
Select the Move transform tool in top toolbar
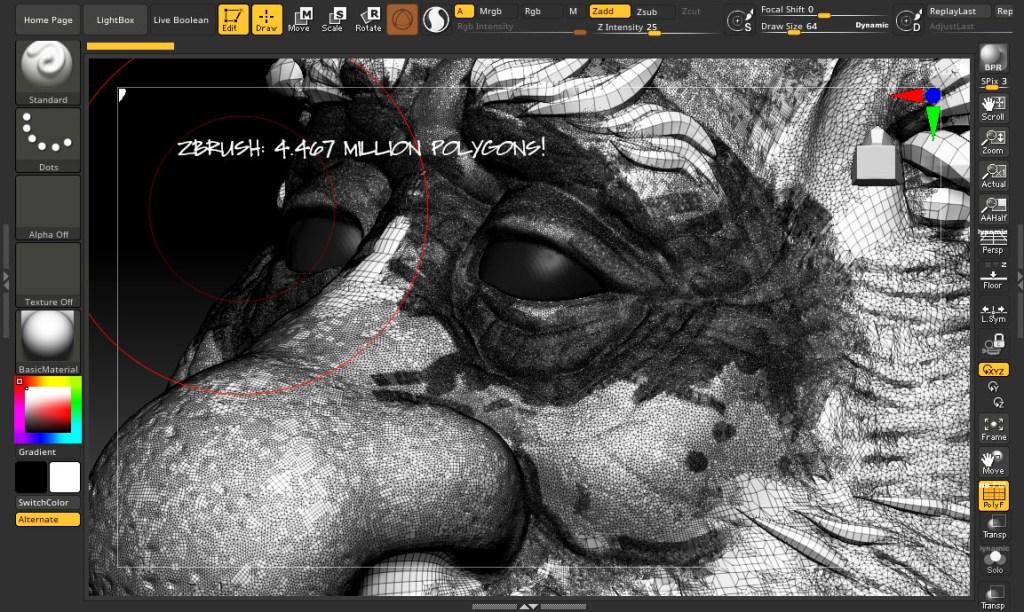(x=299, y=19)
